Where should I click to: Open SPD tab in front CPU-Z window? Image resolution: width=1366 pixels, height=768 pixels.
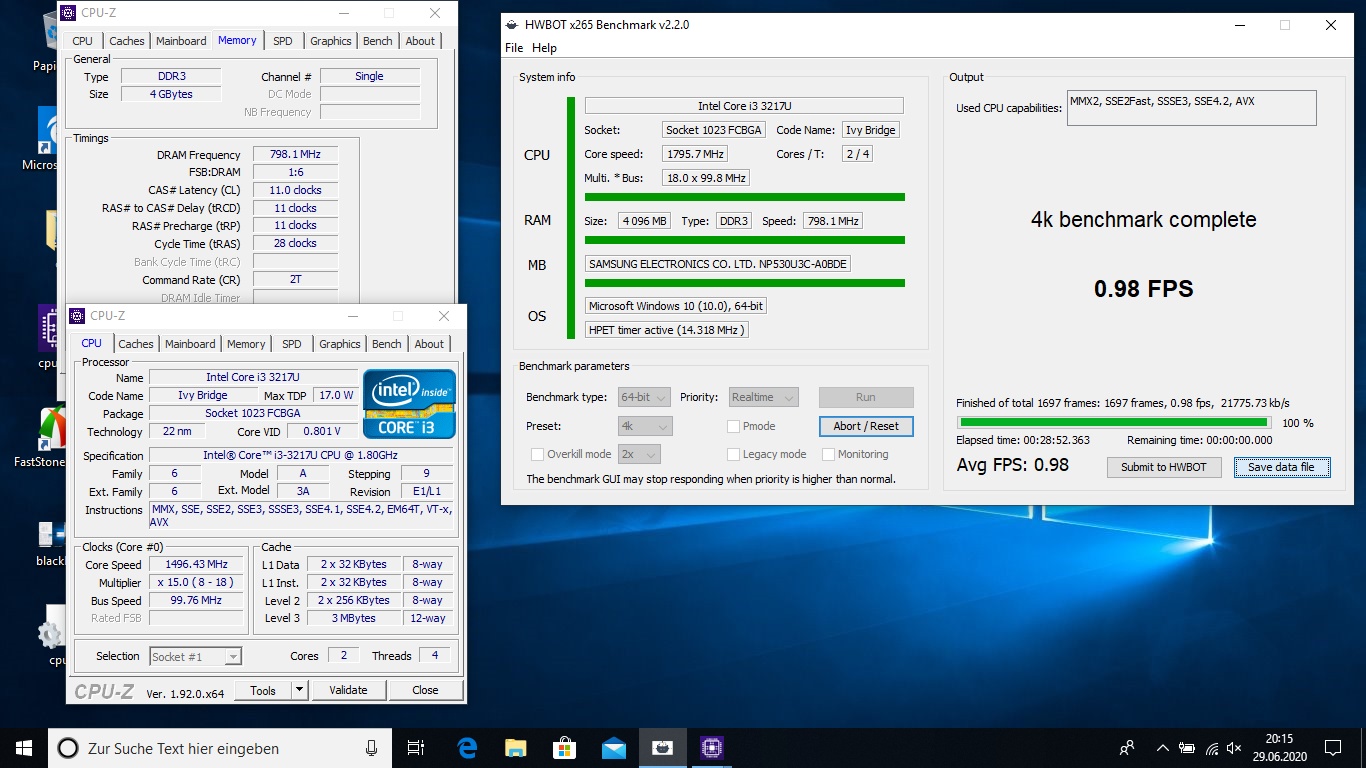pyautogui.click(x=291, y=344)
